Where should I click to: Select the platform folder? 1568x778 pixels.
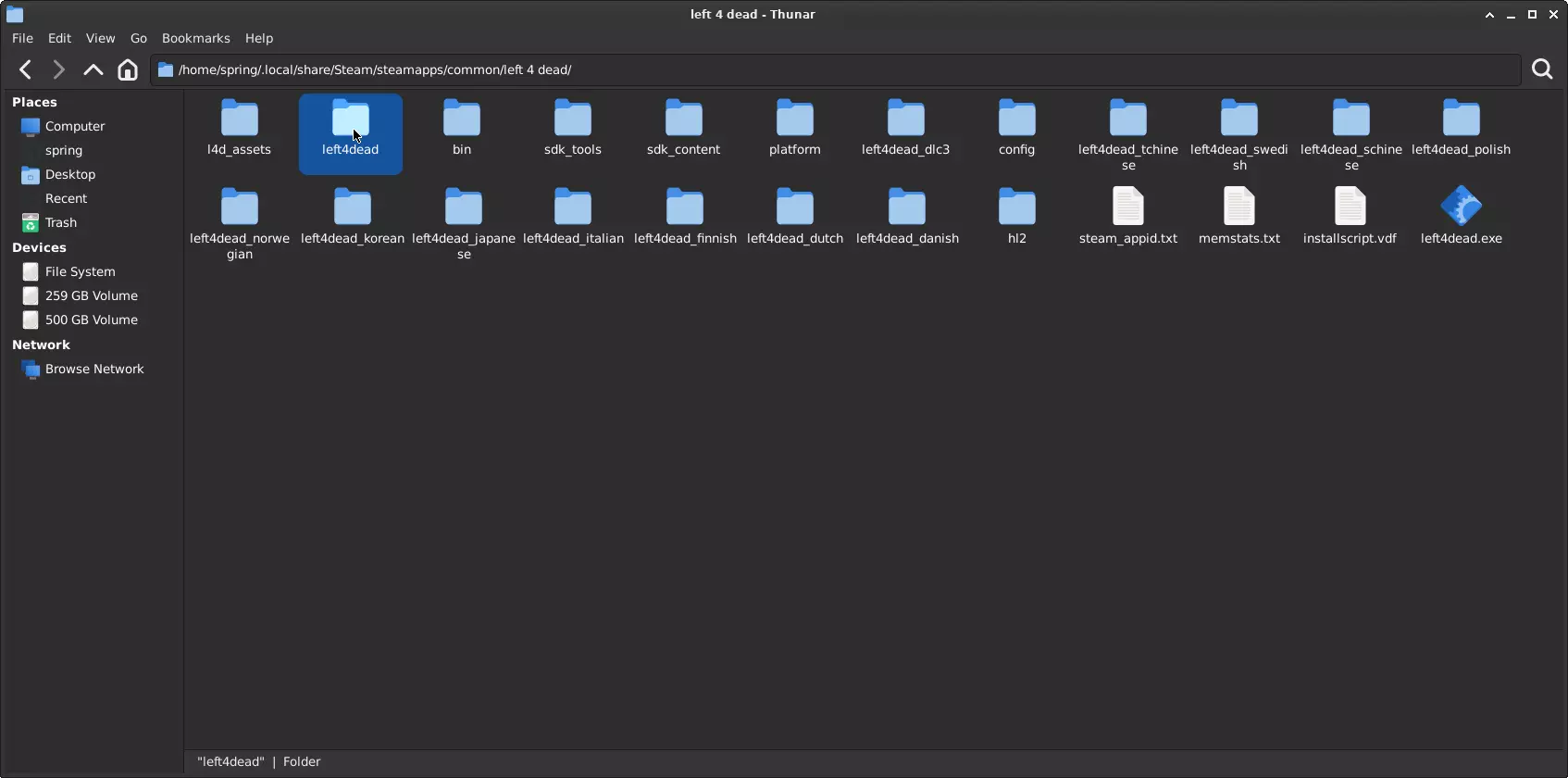point(795,128)
